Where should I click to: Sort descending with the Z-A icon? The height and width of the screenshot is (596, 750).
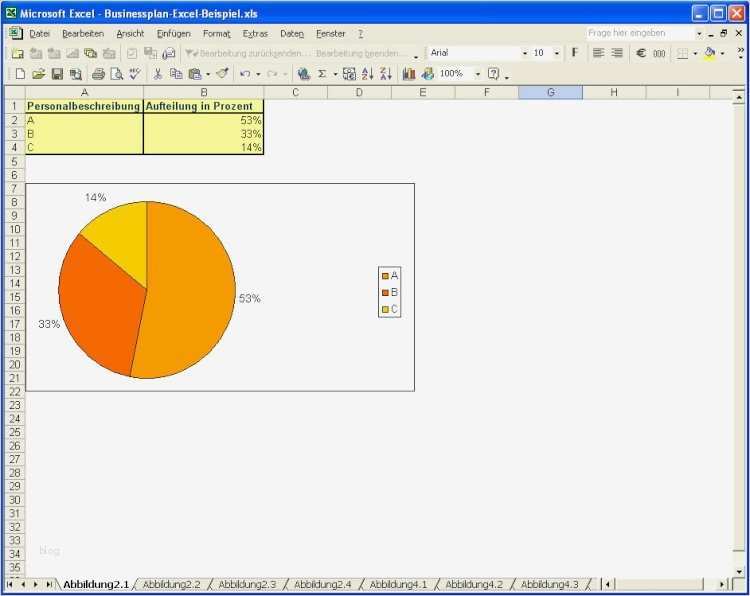[386, 74]
